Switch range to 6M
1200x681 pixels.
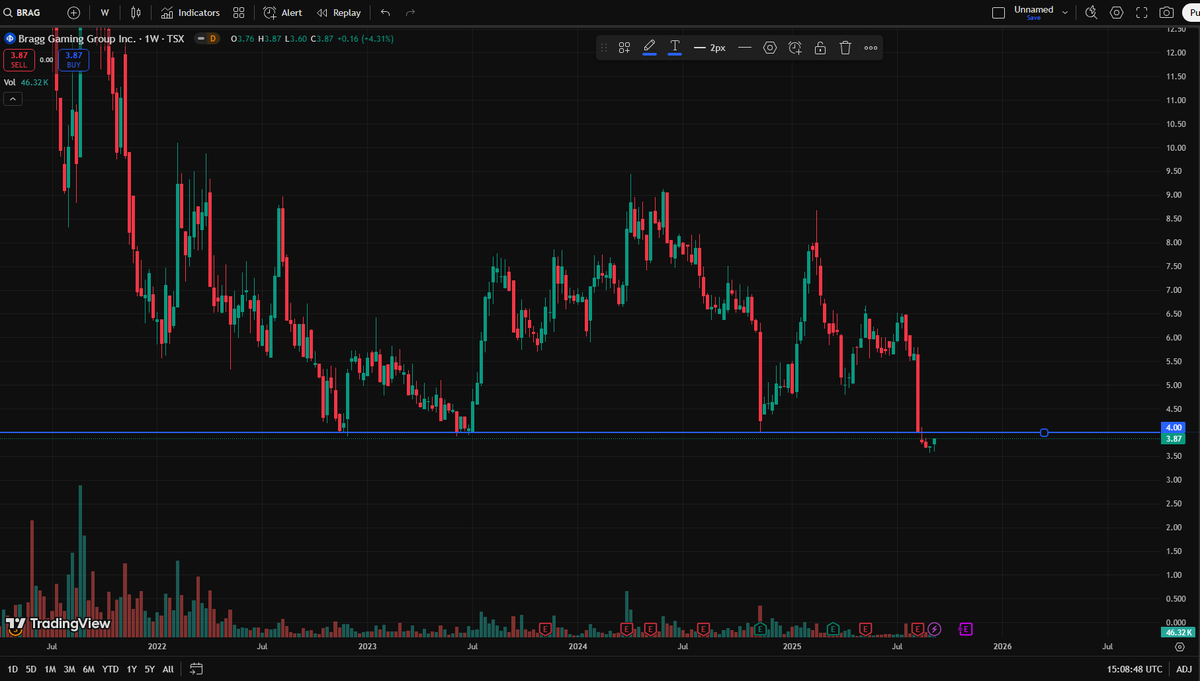pos(89,669)
